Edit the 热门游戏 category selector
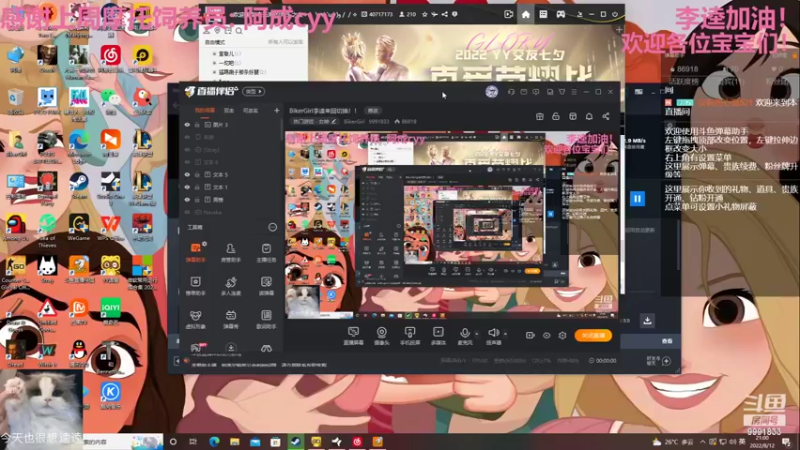This screenshot has width=800, height=450. (x=314, y=121)
